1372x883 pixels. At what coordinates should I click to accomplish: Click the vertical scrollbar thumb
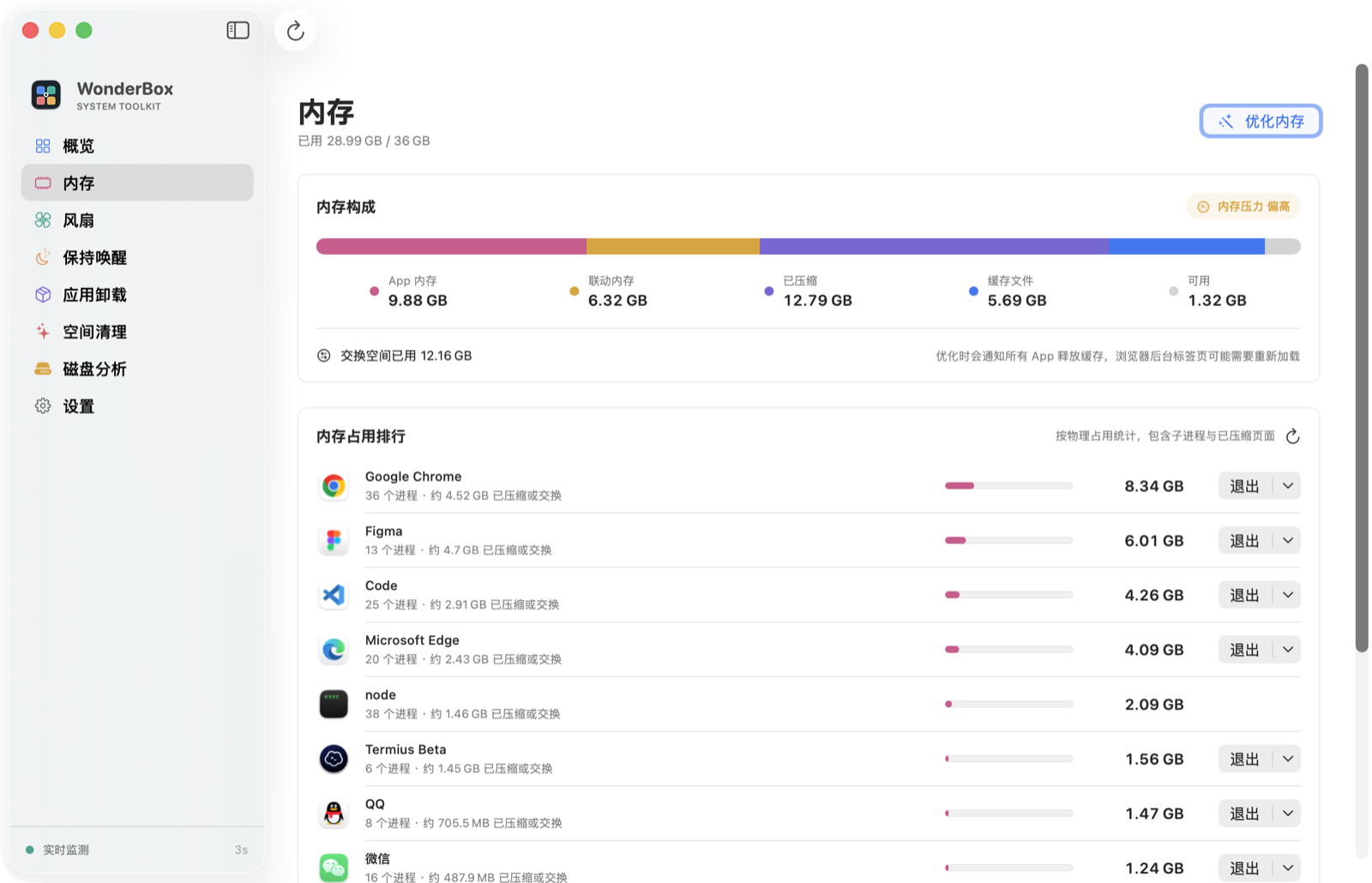[x=1362, y=357]
